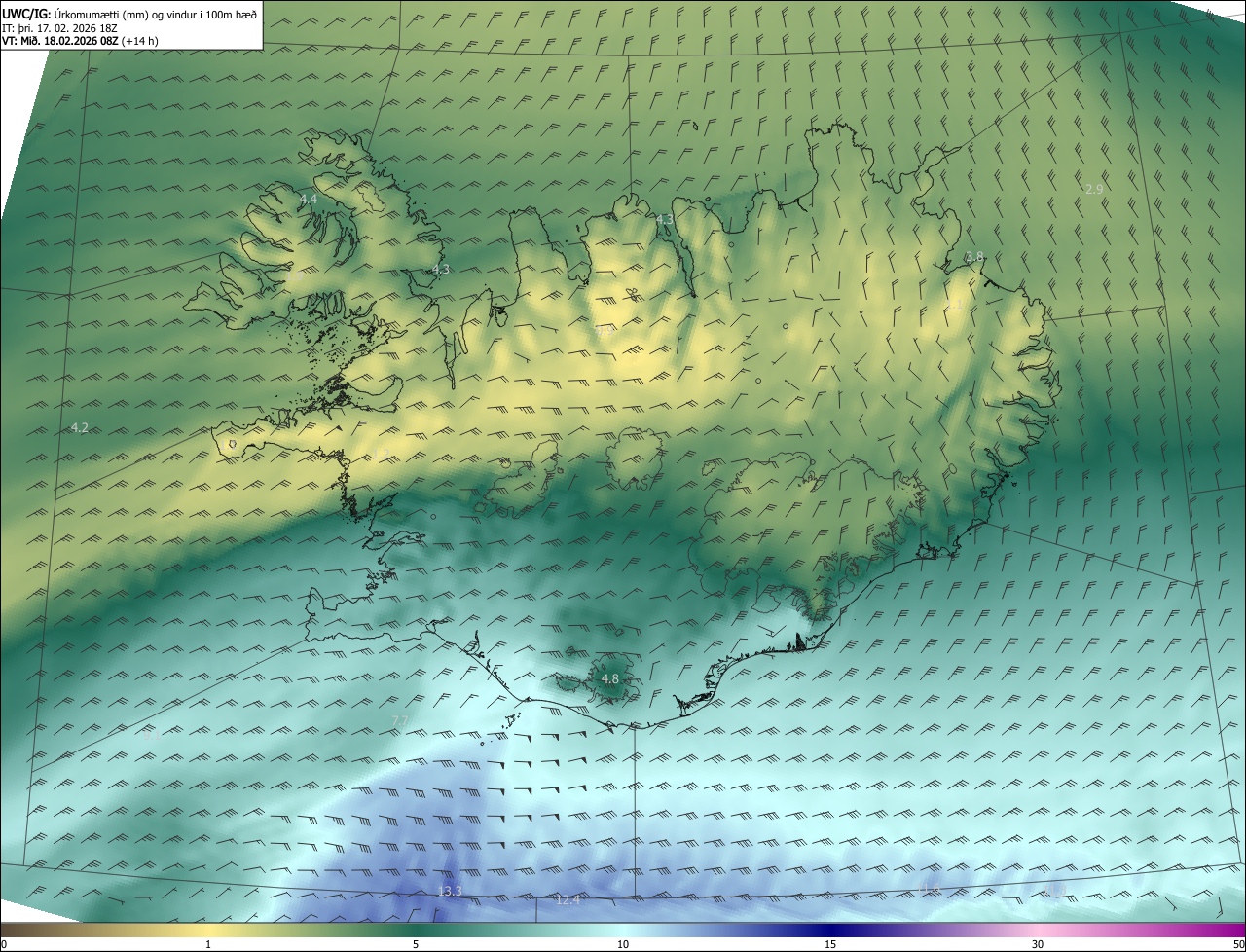Click the 4.4 value label on the map
Screen dimensions: 1246x952
pos(309,199)
